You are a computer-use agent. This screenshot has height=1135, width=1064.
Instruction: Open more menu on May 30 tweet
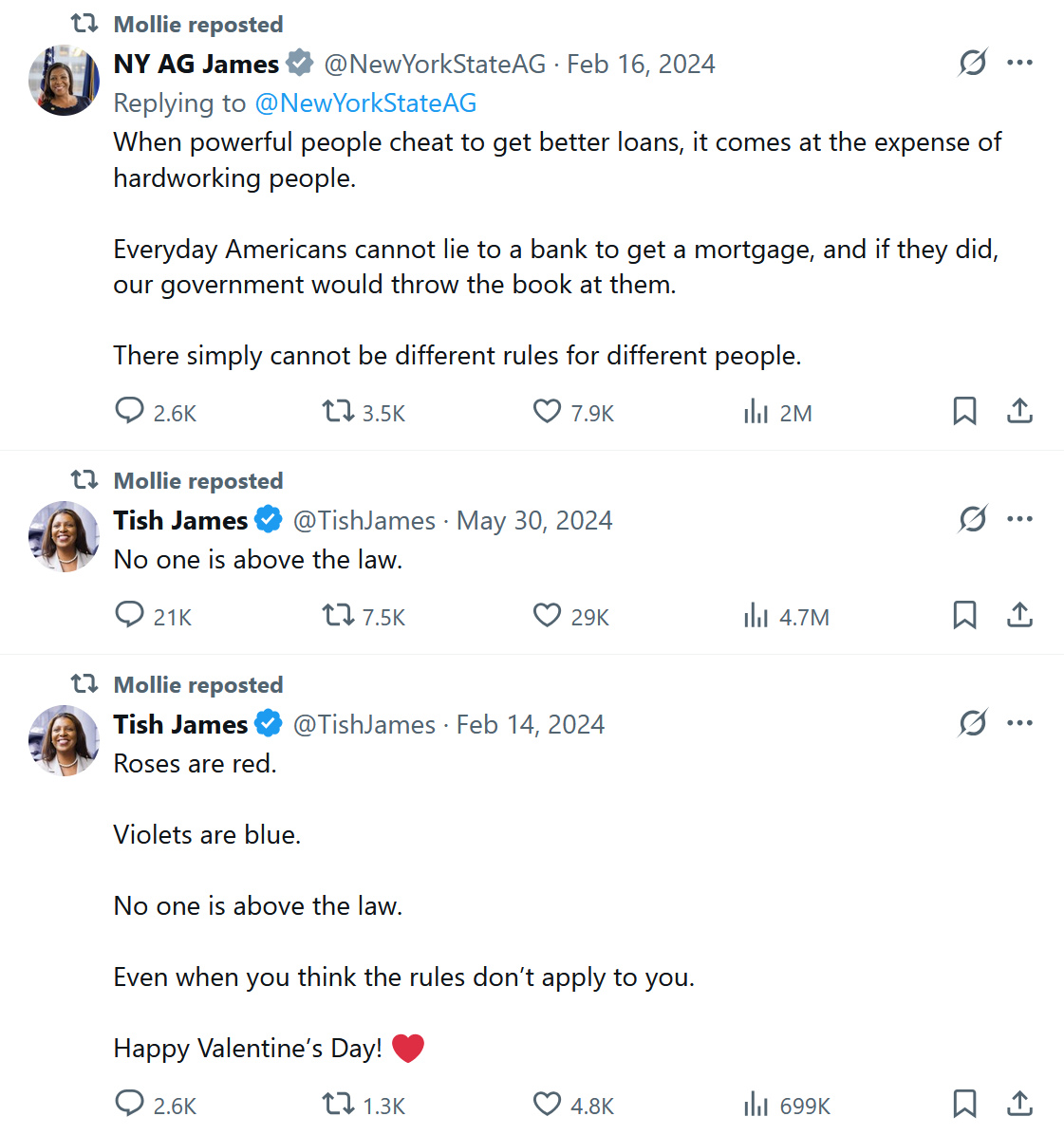(x=1020, y=519)
